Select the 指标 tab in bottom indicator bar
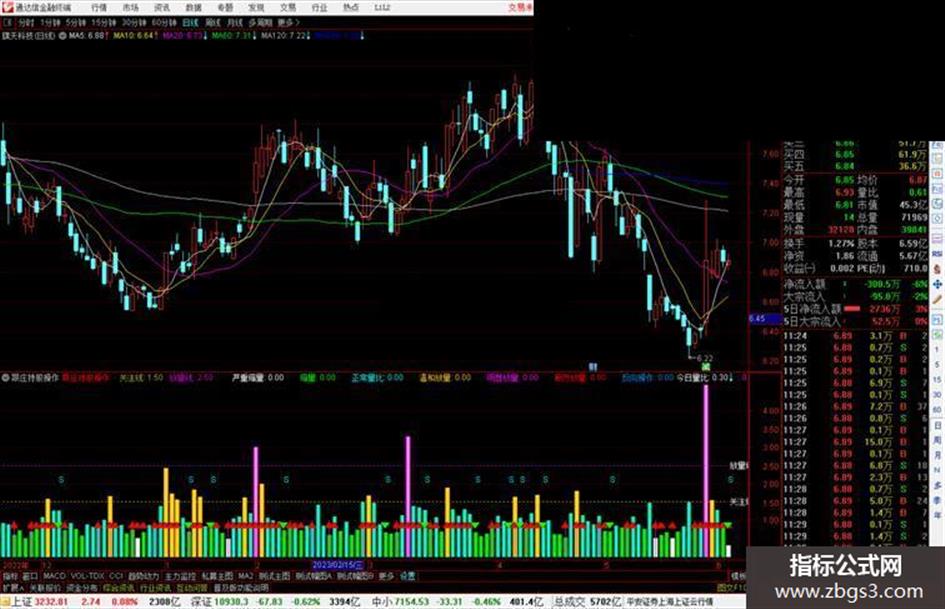 pyautogui.click(x=10, y=576)
